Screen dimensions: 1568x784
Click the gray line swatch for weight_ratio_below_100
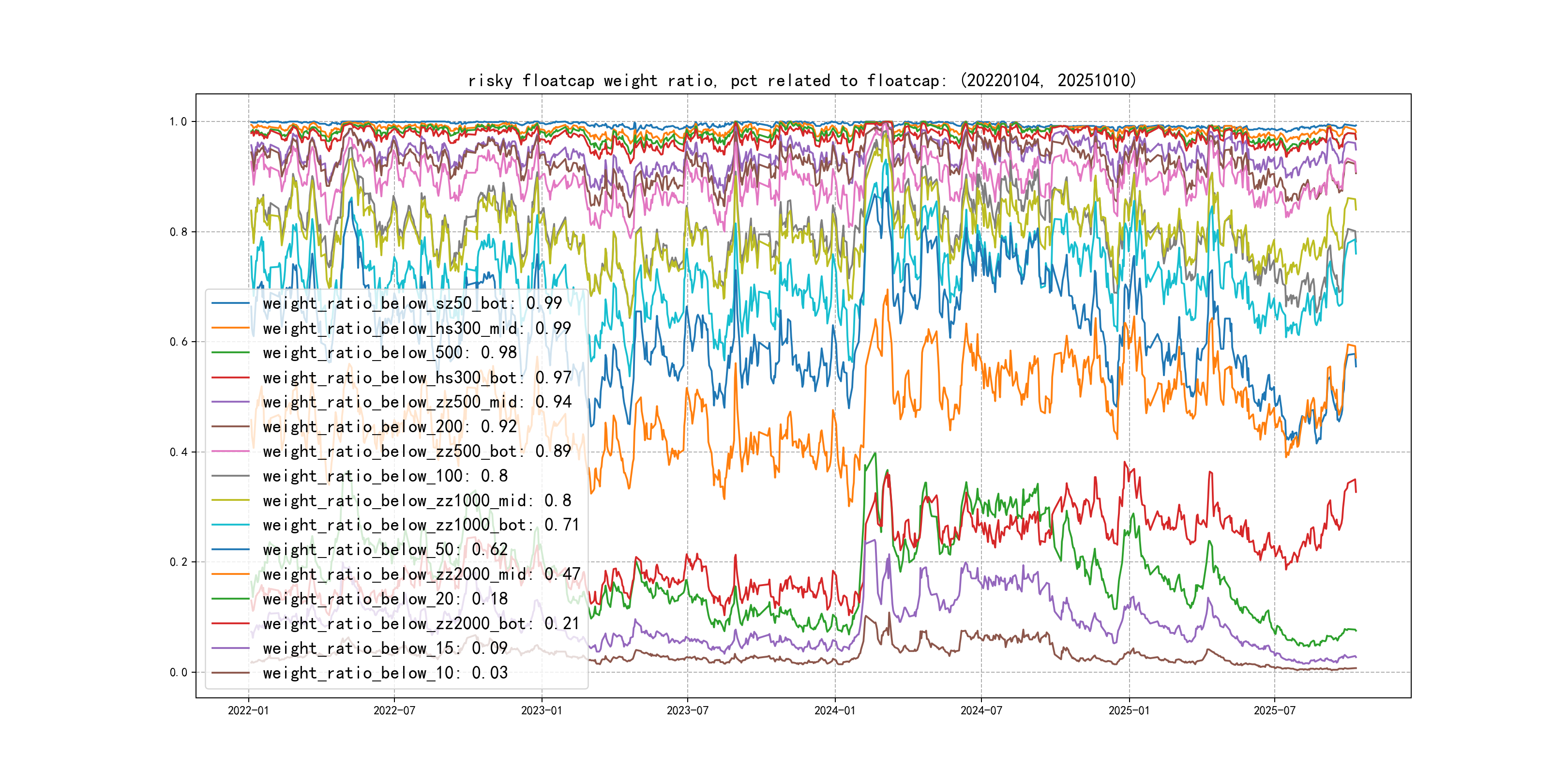[x=231, y=476]
